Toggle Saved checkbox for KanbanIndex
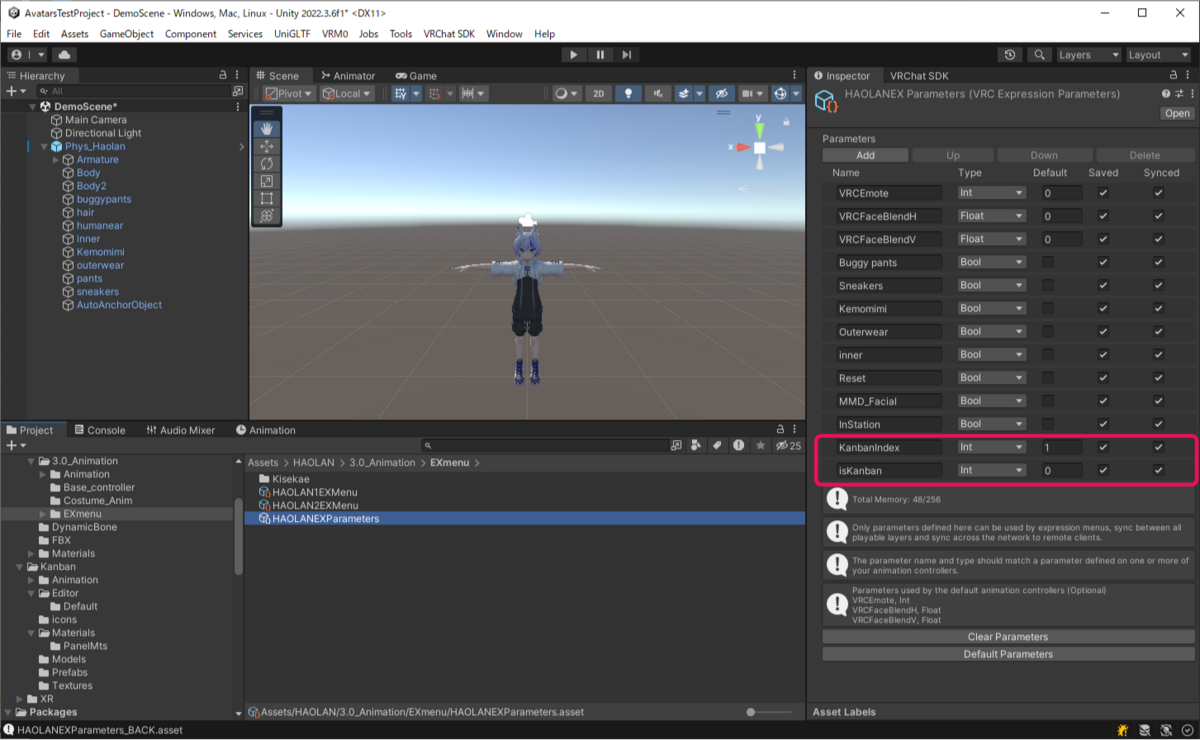This screenshot has height=740, width=1200. pos(1103,447)
